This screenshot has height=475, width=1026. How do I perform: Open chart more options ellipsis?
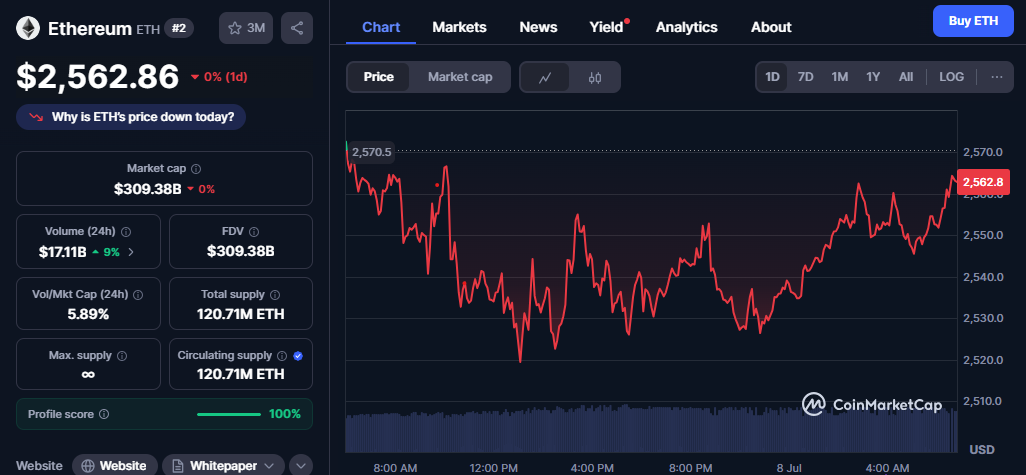[997, 77]
